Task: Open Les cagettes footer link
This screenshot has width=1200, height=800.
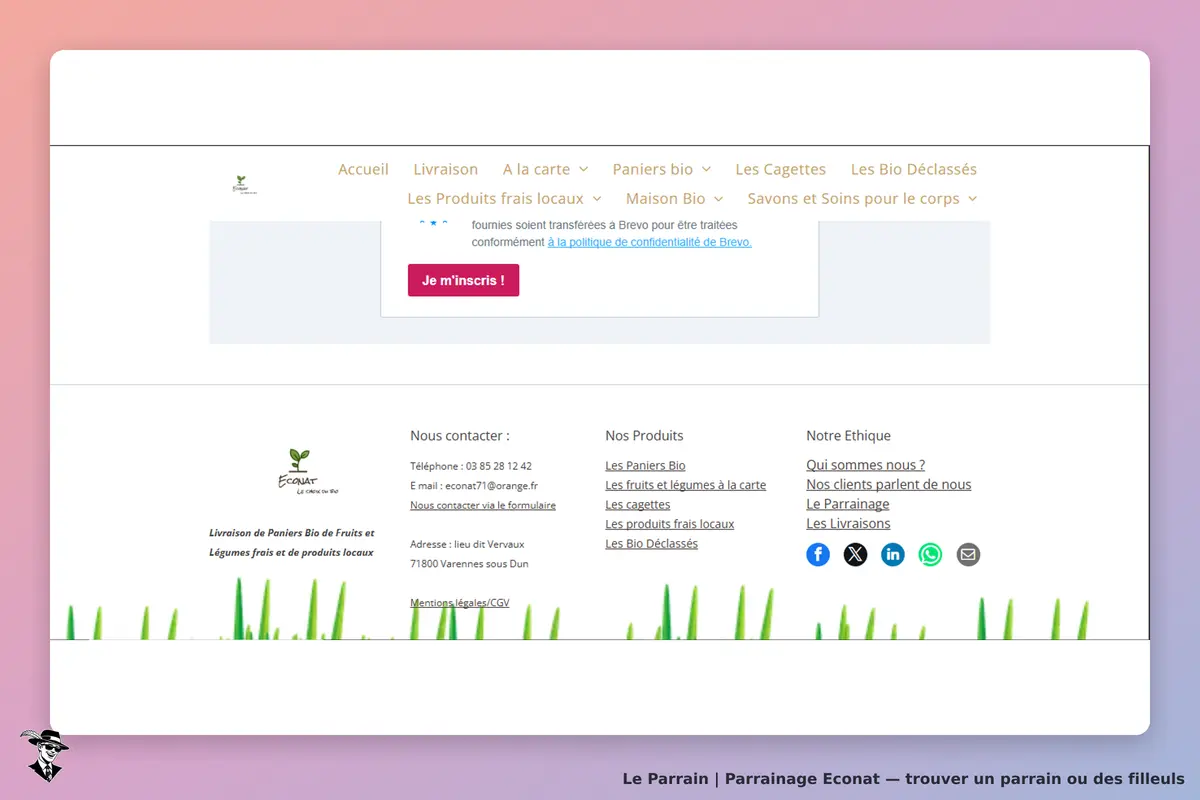Action: pos(638,505)
